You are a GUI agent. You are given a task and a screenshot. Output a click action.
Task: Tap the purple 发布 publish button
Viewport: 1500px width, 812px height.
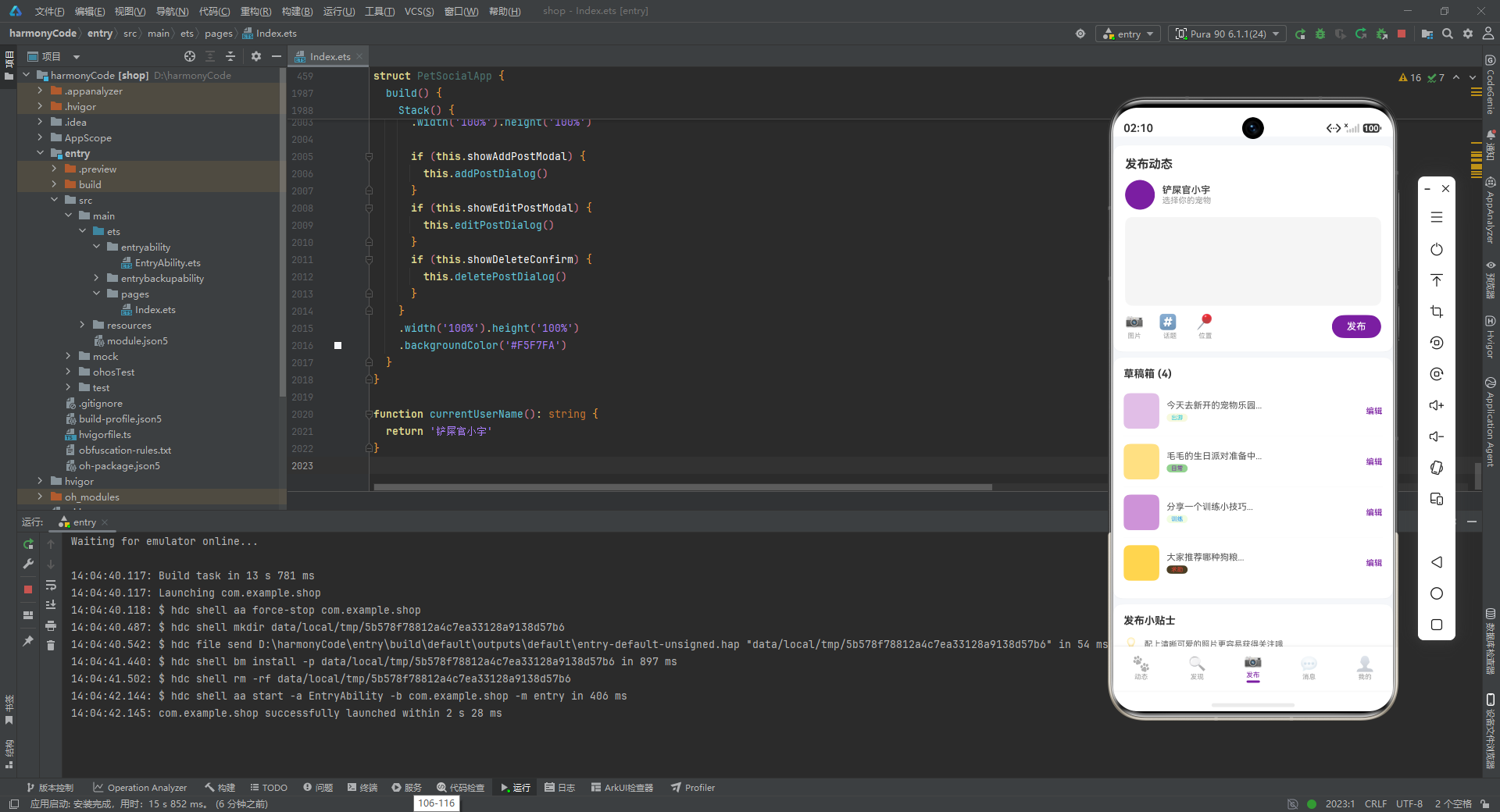tap(1355, 326)
